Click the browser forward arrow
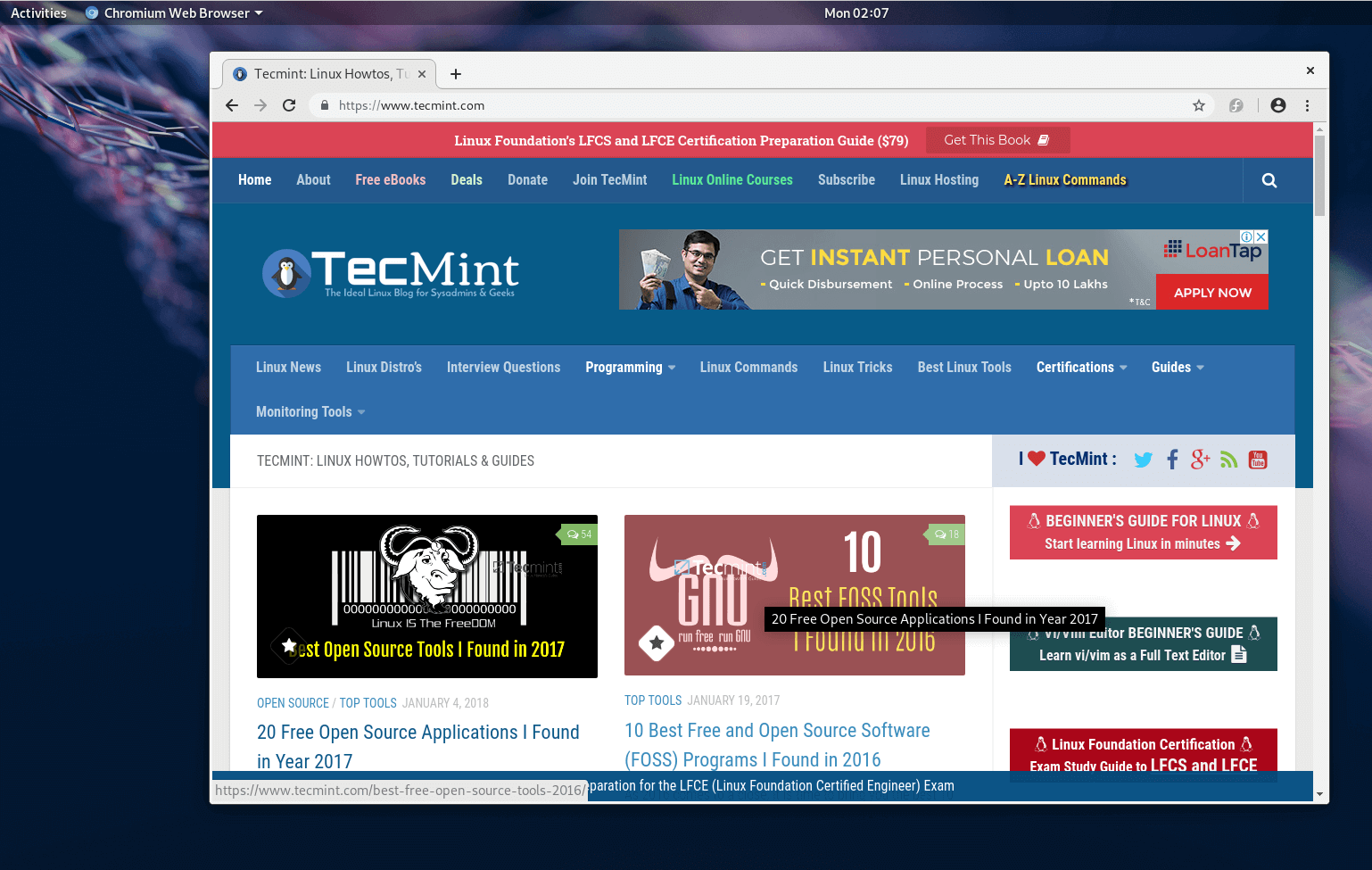 point(260,105)
